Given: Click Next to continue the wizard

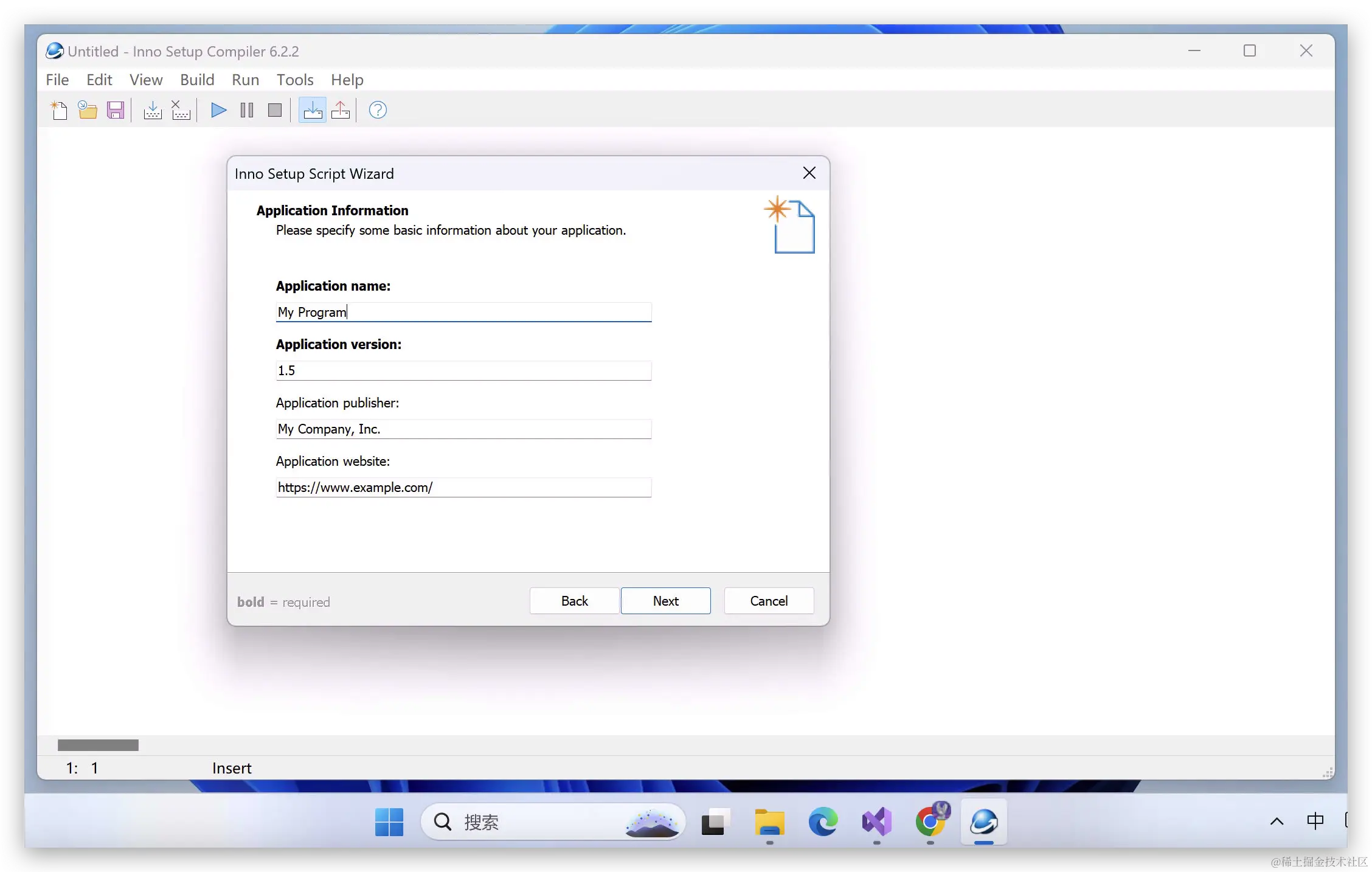Looking at the screenshot, I should (665, 601).
